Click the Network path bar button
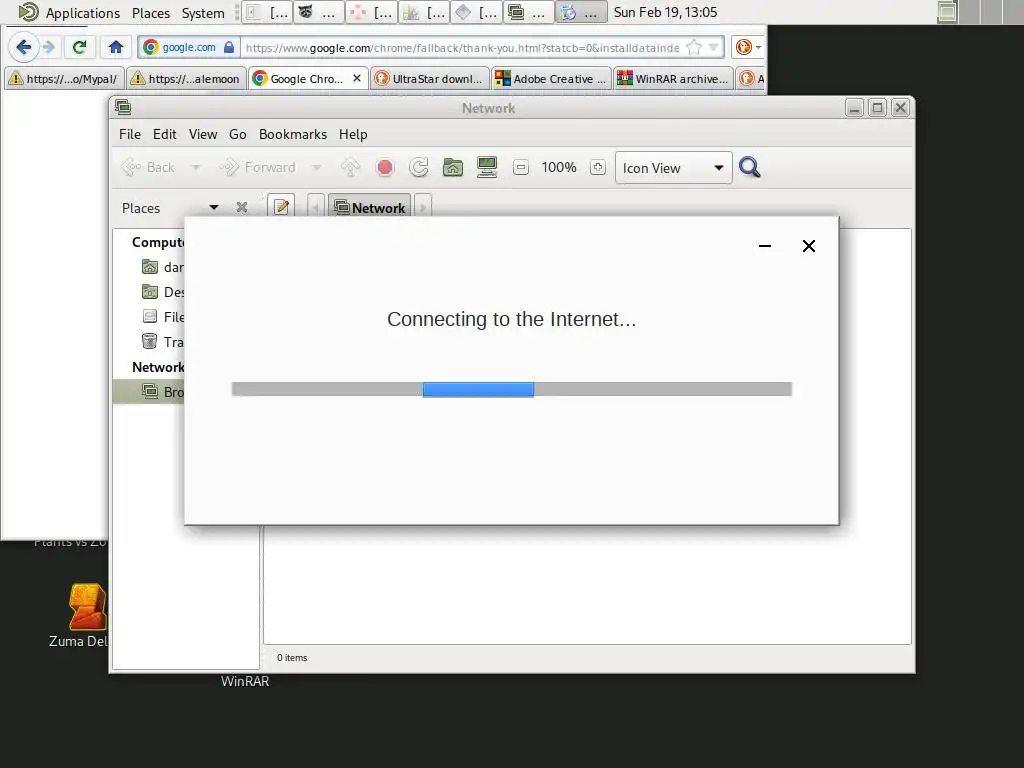1024x768 pixels. point(370,207)
